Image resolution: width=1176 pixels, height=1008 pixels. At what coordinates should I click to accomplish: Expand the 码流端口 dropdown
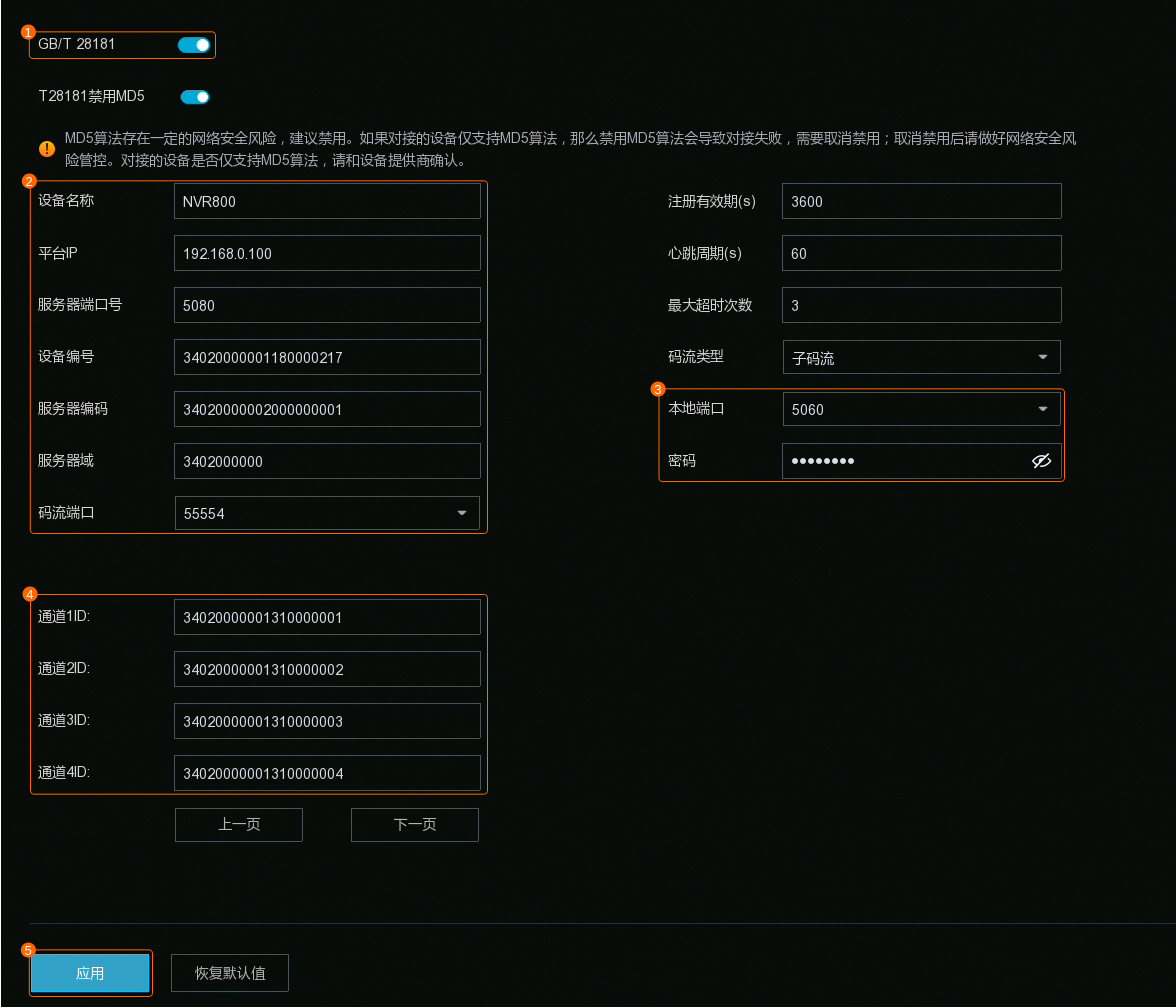click(461, 513)
